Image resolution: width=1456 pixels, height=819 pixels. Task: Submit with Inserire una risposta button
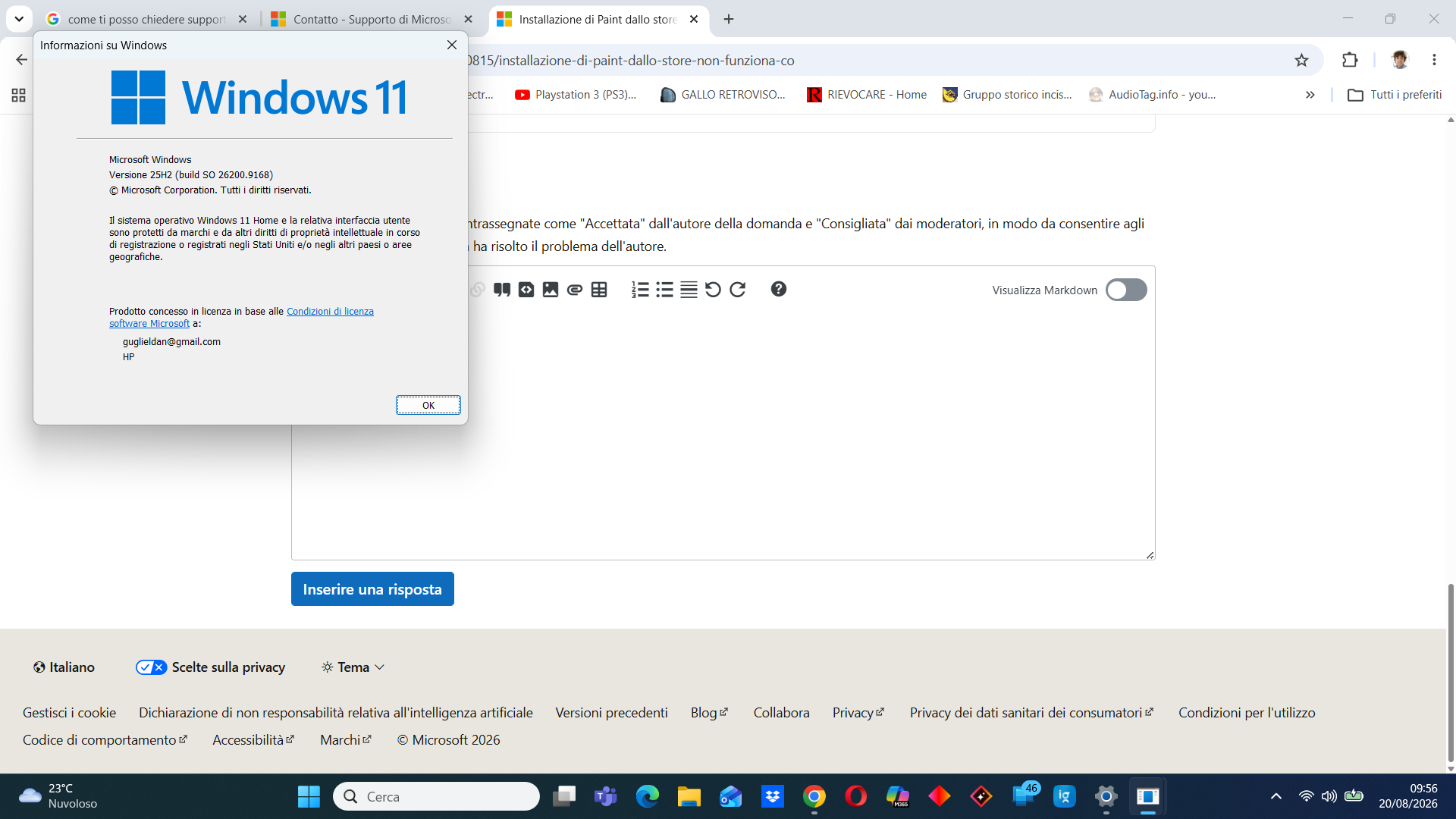(x=372, y=589)
